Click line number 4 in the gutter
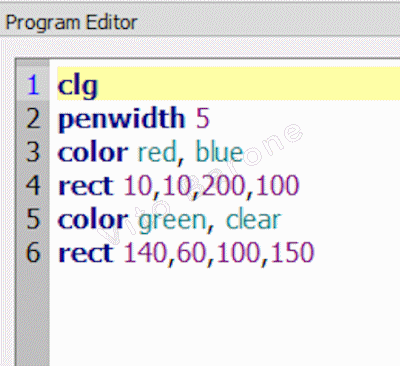400x366 pixels. click(33, 186)
